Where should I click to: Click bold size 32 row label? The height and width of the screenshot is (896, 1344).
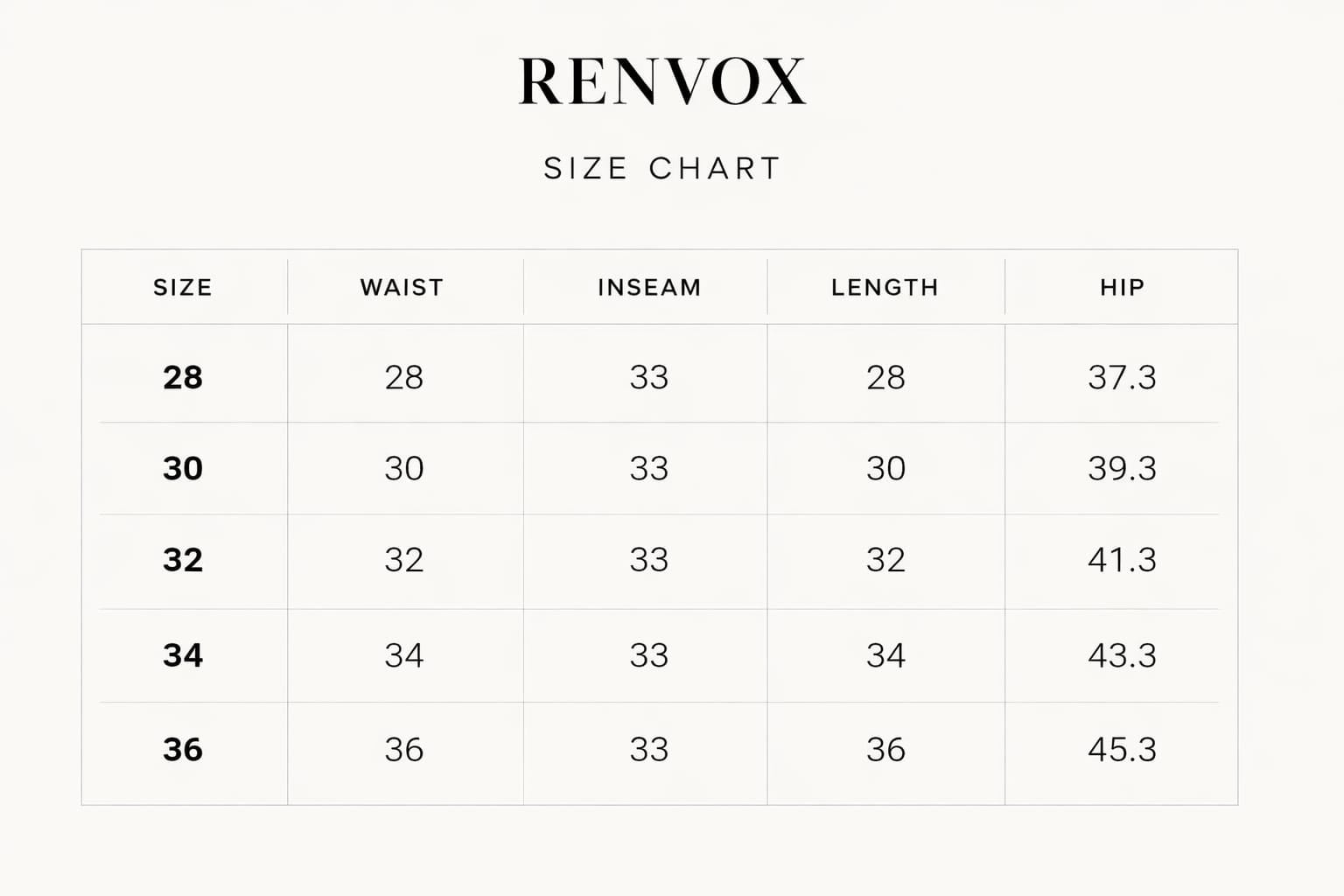point(183,560)
